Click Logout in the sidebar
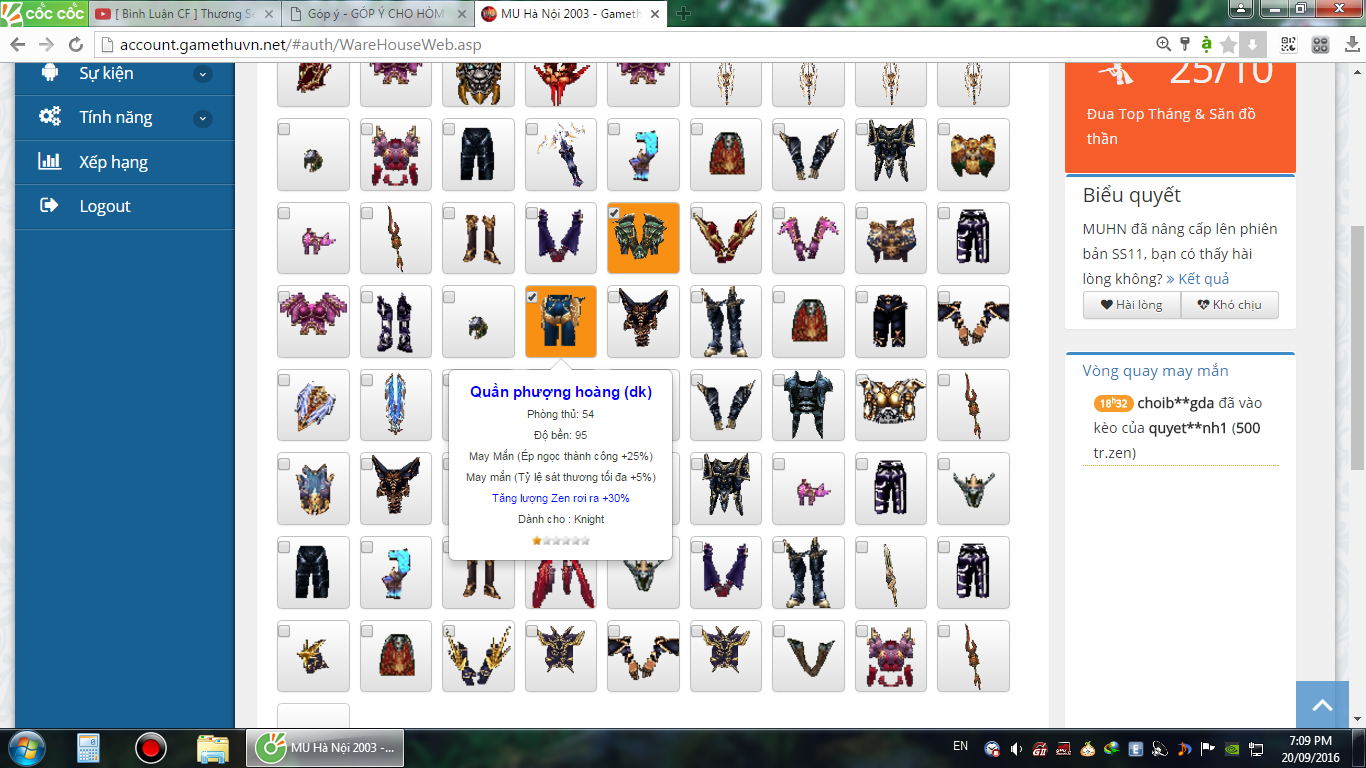 (x=125, y=206)
